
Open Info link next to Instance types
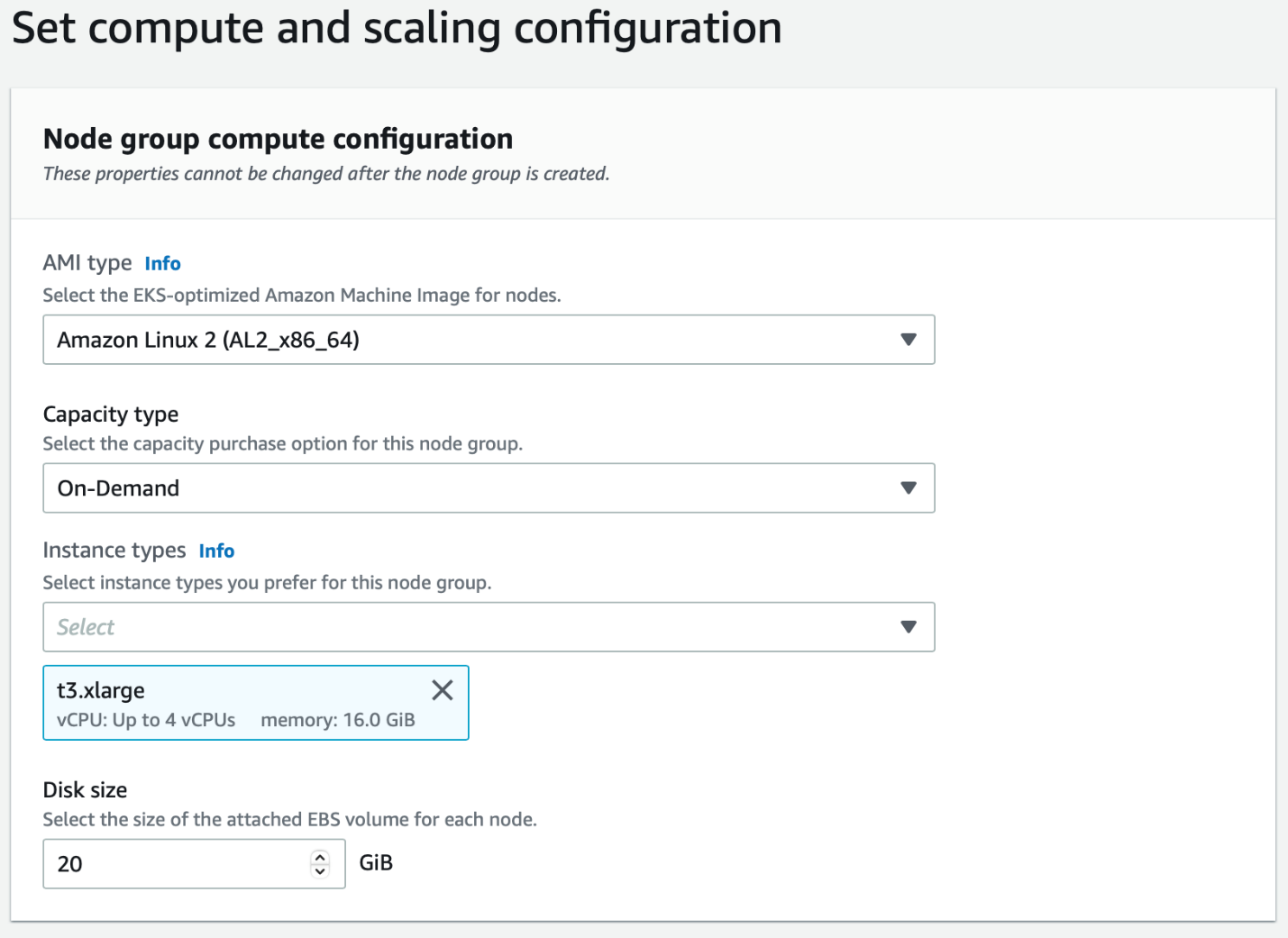point(216,551)
